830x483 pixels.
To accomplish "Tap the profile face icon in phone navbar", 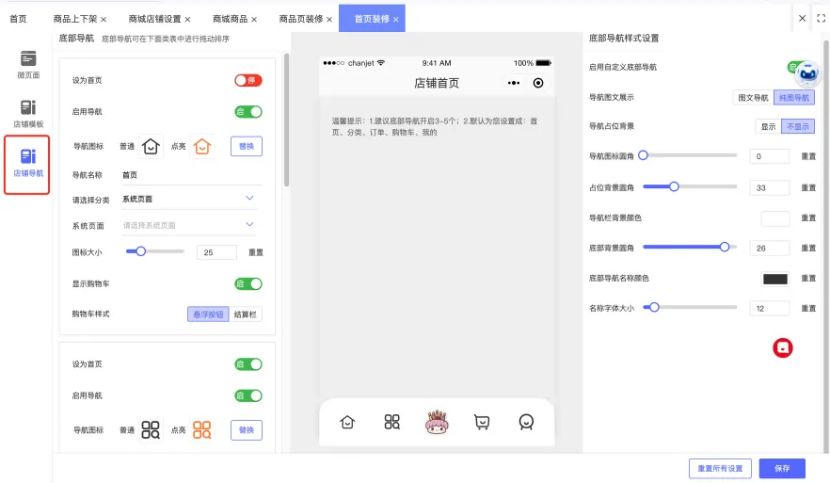I will (527, 422).
